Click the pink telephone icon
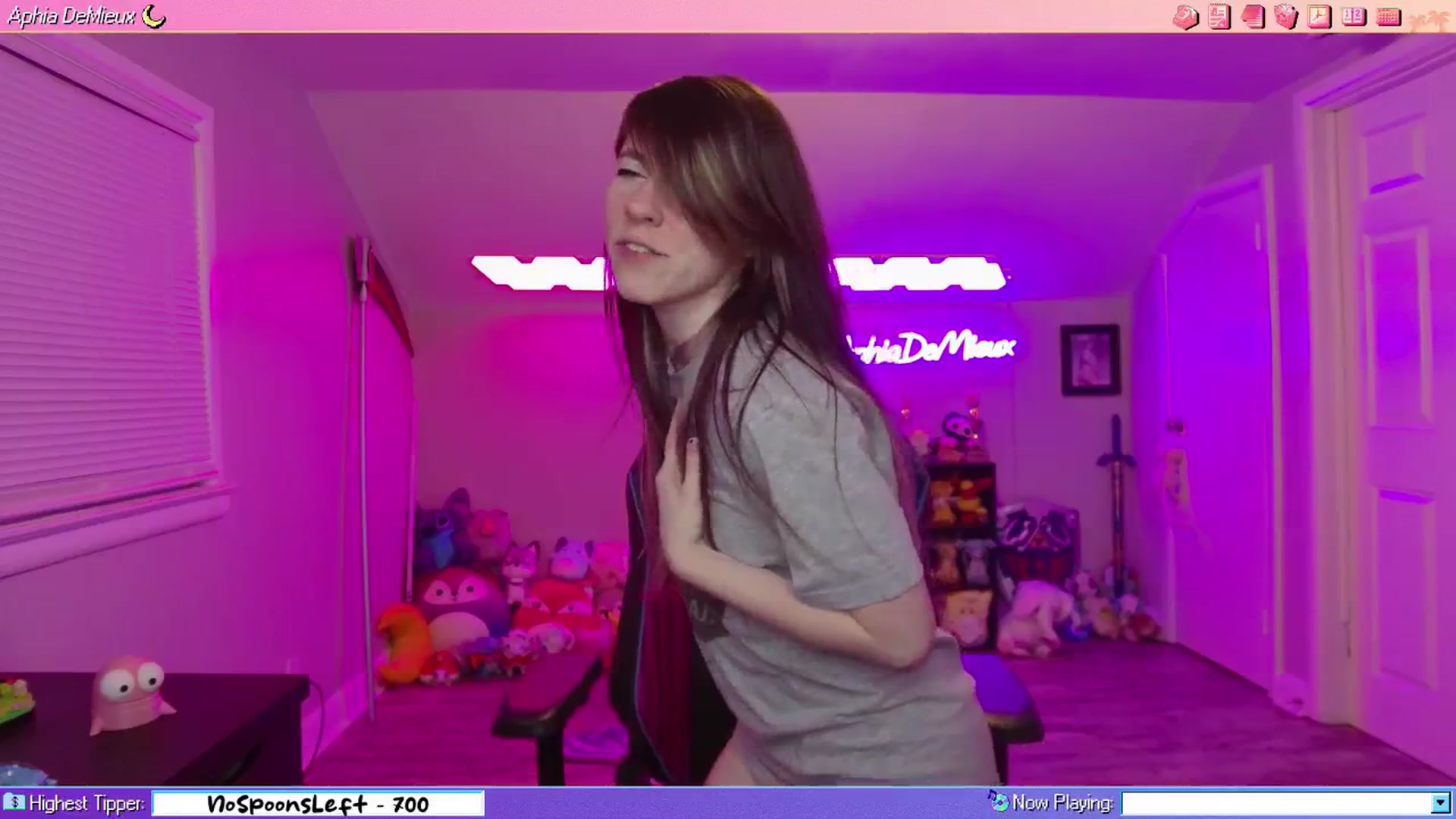This screenshot has width=1456, height=819. (x=1185, y=17)
